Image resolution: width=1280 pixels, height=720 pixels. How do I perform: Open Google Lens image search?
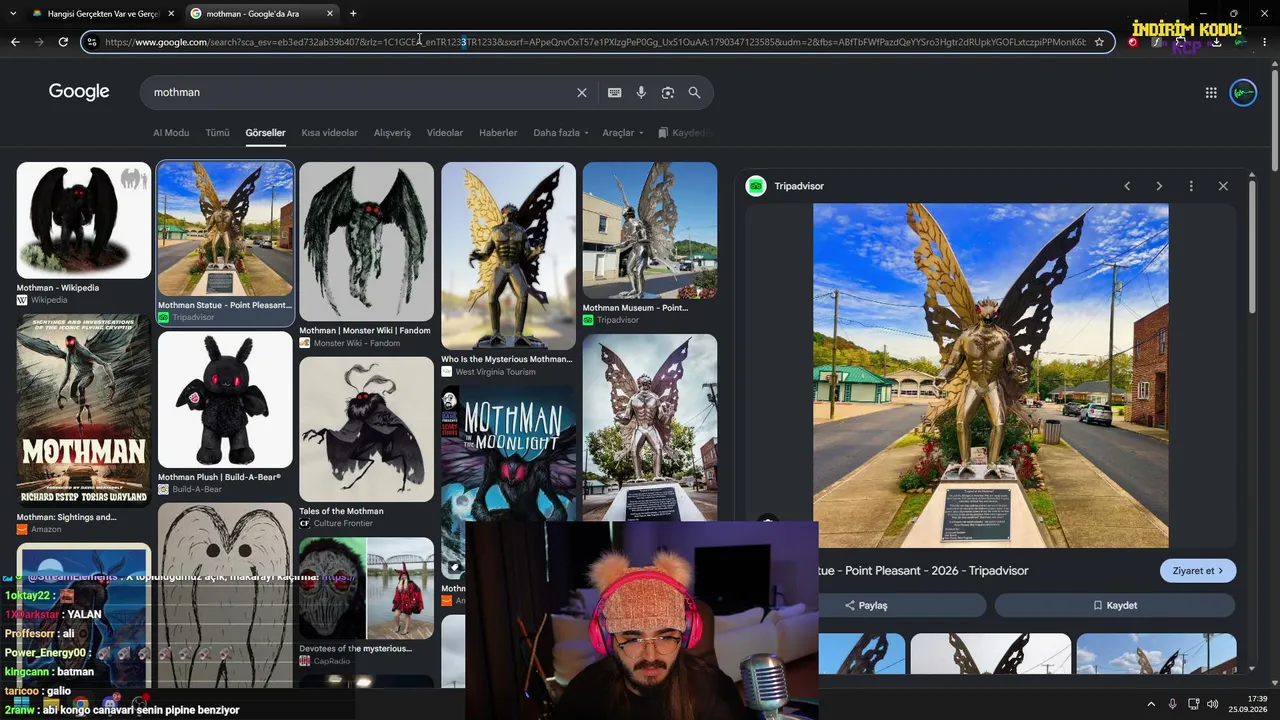coord(667,92)
